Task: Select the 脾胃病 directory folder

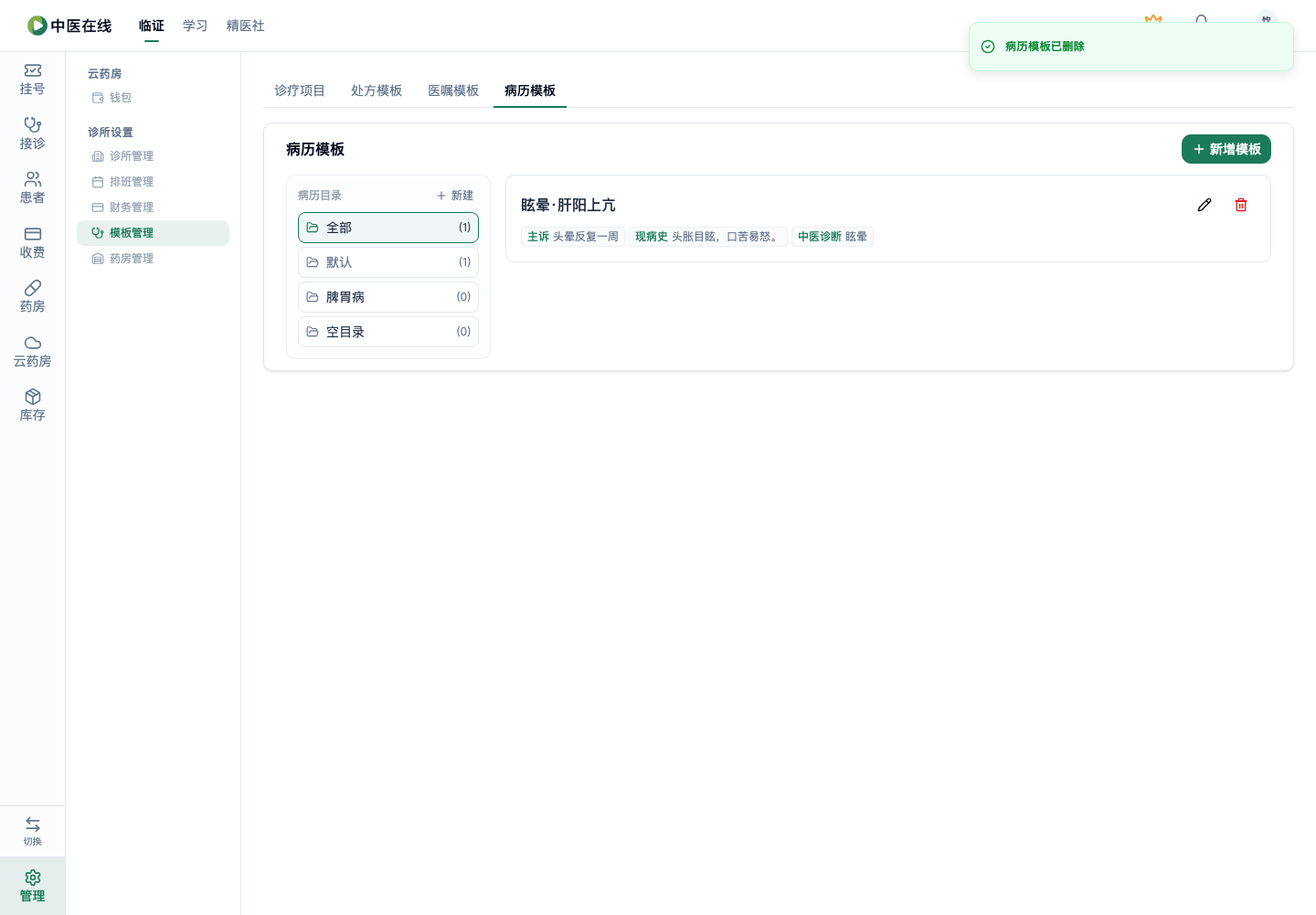Action: [x=388, y=297]
